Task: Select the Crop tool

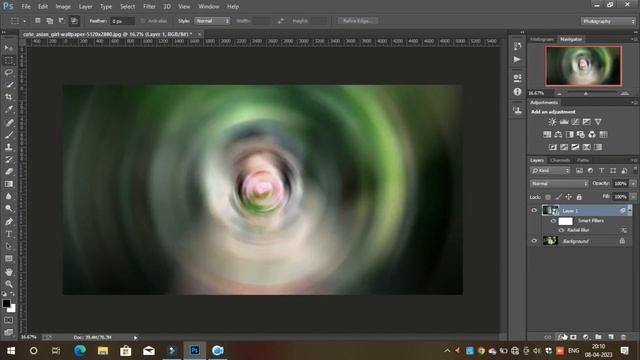Action: [x=9, y=97]
